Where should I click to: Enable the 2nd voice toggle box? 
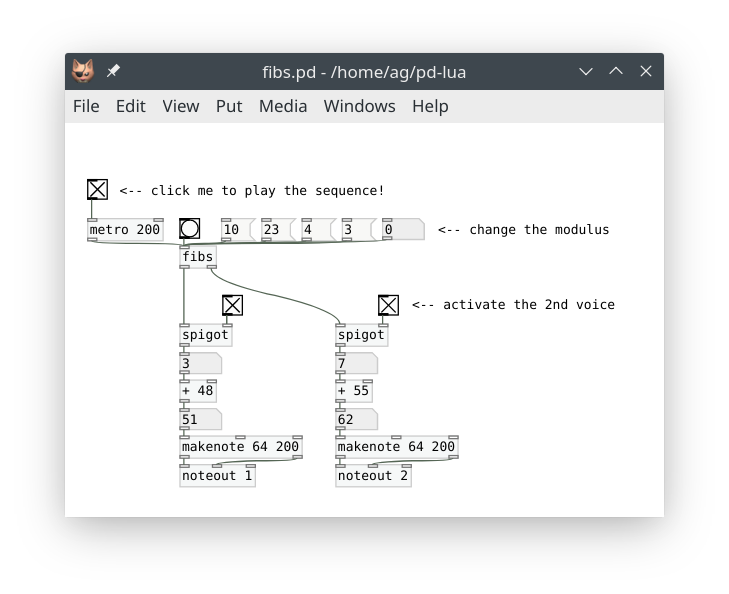[x=388, y=305]
